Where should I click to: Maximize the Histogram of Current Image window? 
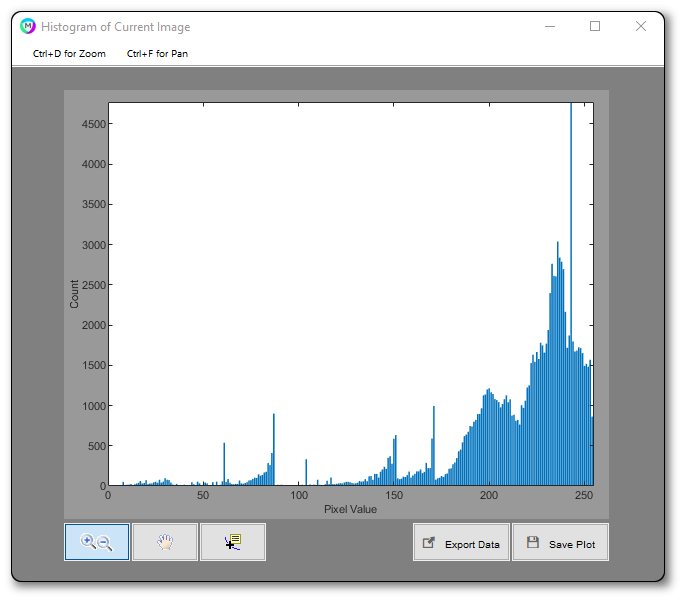(595, 26)
